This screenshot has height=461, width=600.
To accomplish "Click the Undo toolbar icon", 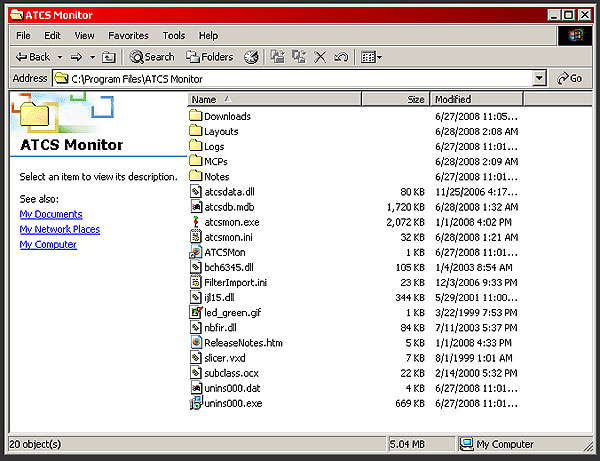I will [x=340, y=57].
